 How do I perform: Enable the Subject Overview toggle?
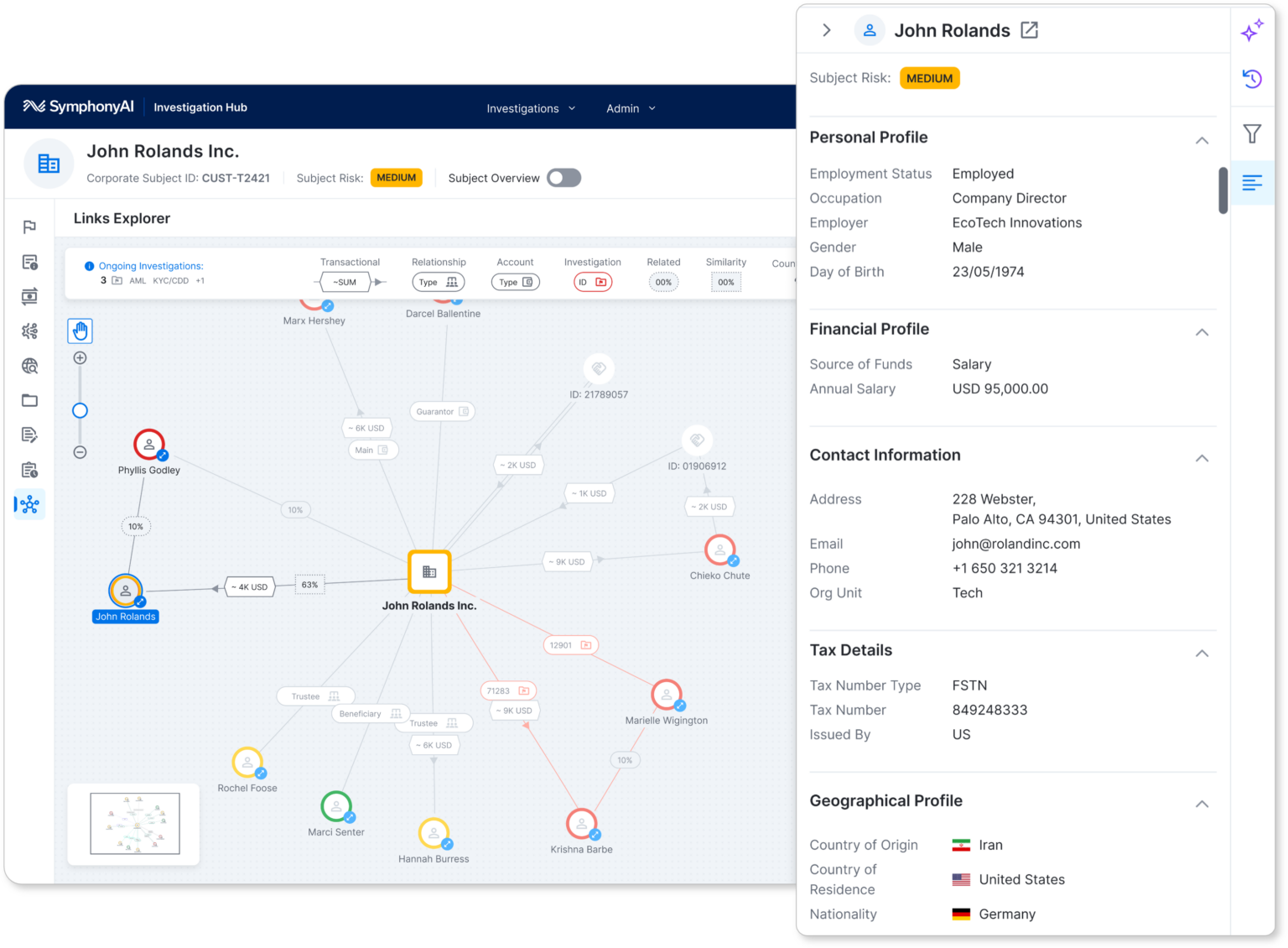coord(563,177)
